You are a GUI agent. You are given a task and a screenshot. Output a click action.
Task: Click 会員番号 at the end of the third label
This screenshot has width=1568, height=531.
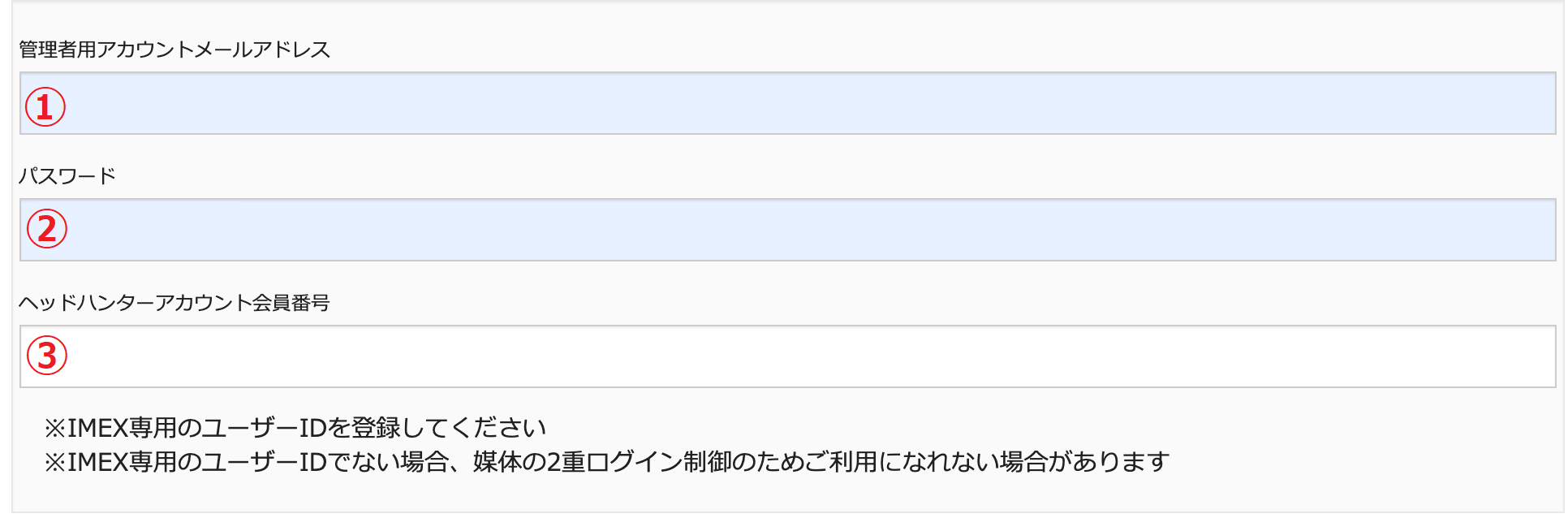tap(291, 303)
